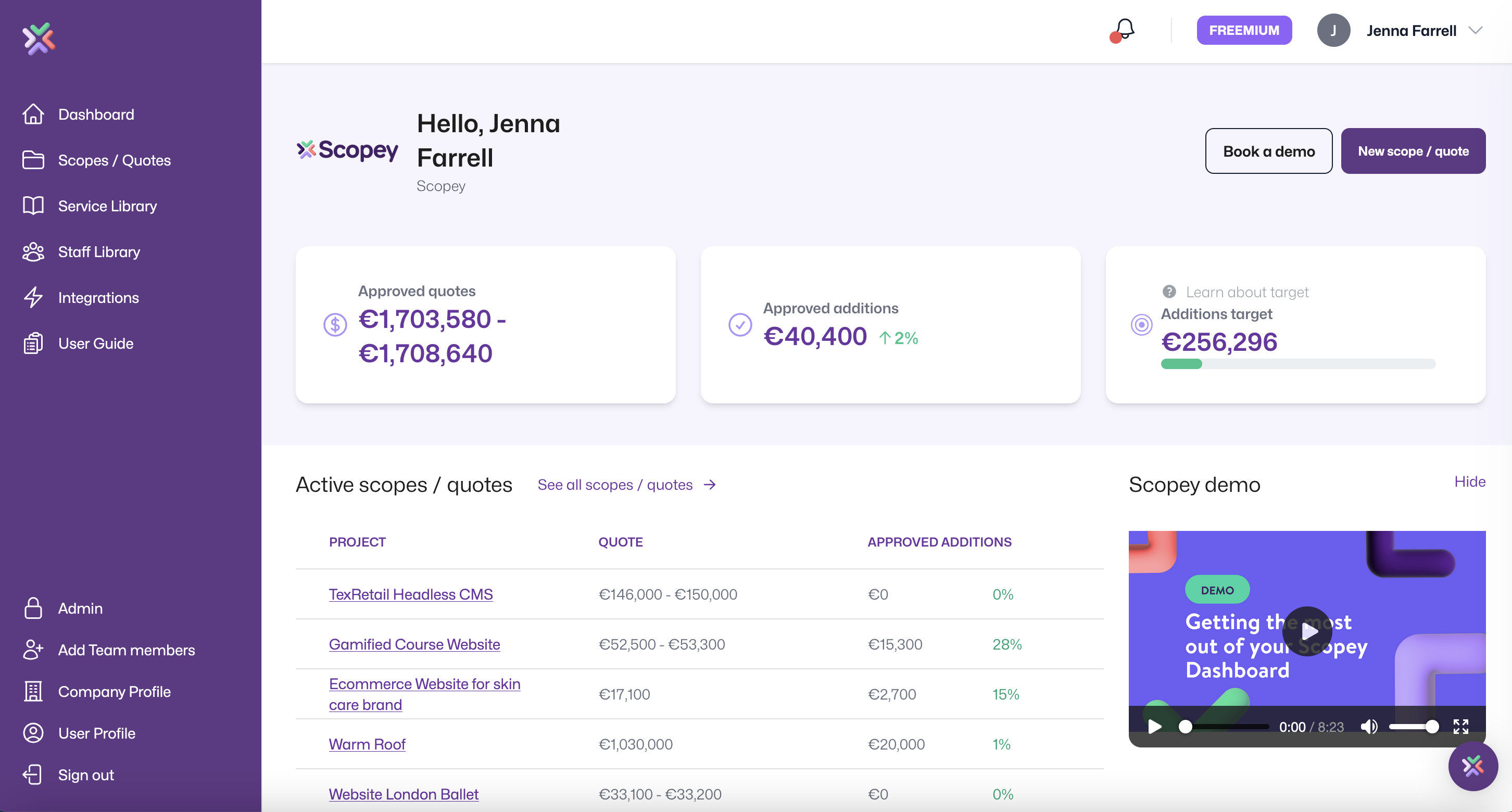Open the Admin menu item

(x=80, y=608)
